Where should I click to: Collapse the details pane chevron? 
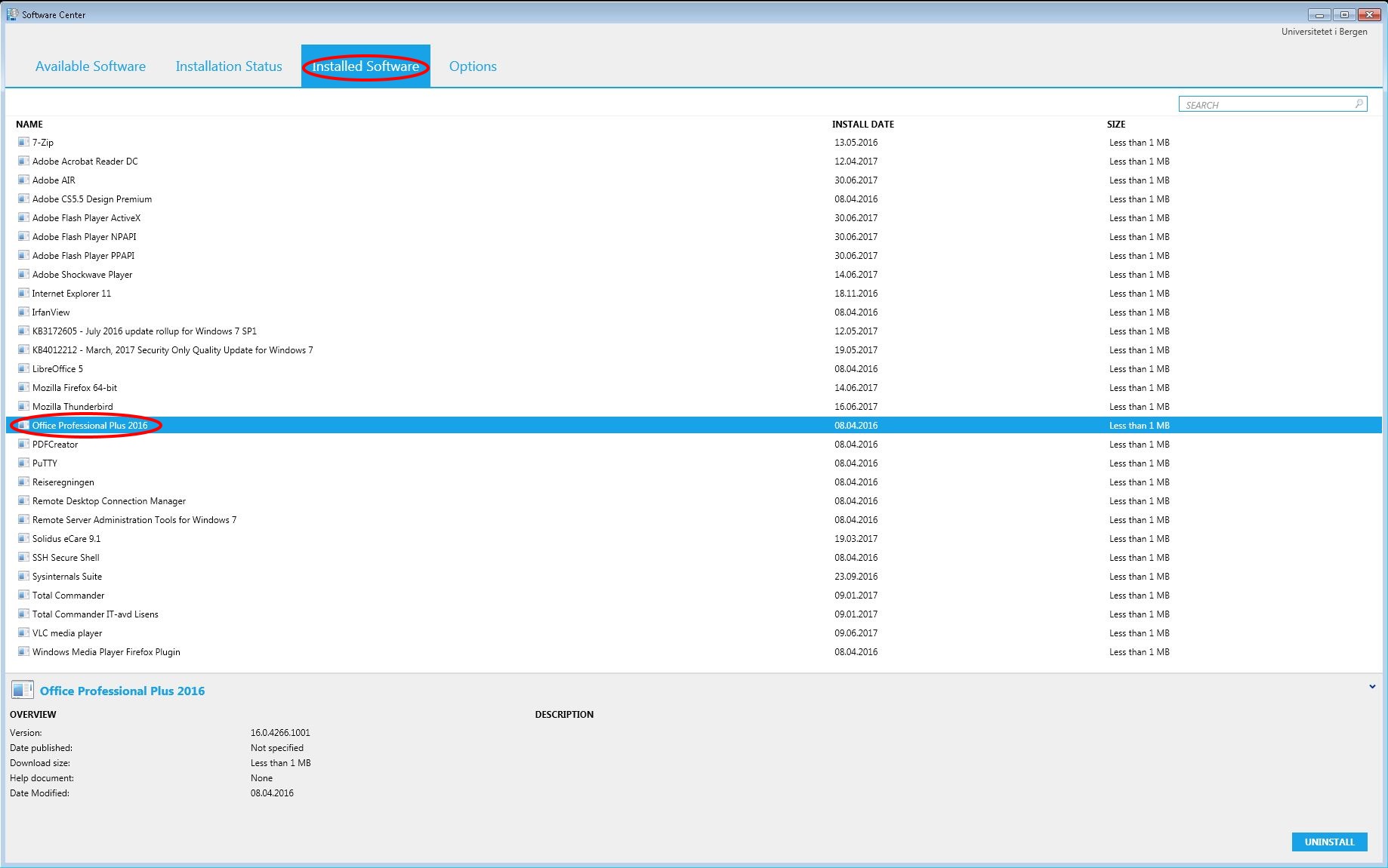(1371, 687)
